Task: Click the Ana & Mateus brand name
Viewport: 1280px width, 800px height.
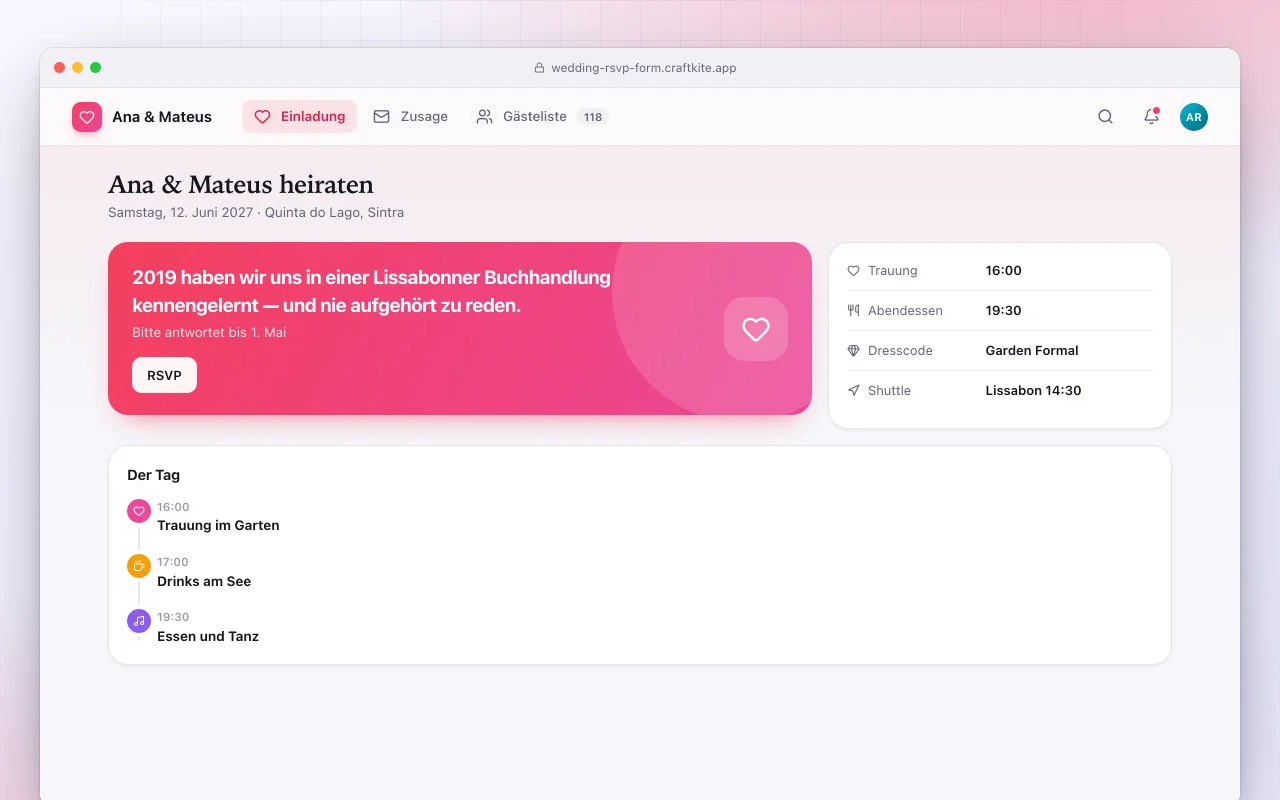Action: (x=162, y=117)
